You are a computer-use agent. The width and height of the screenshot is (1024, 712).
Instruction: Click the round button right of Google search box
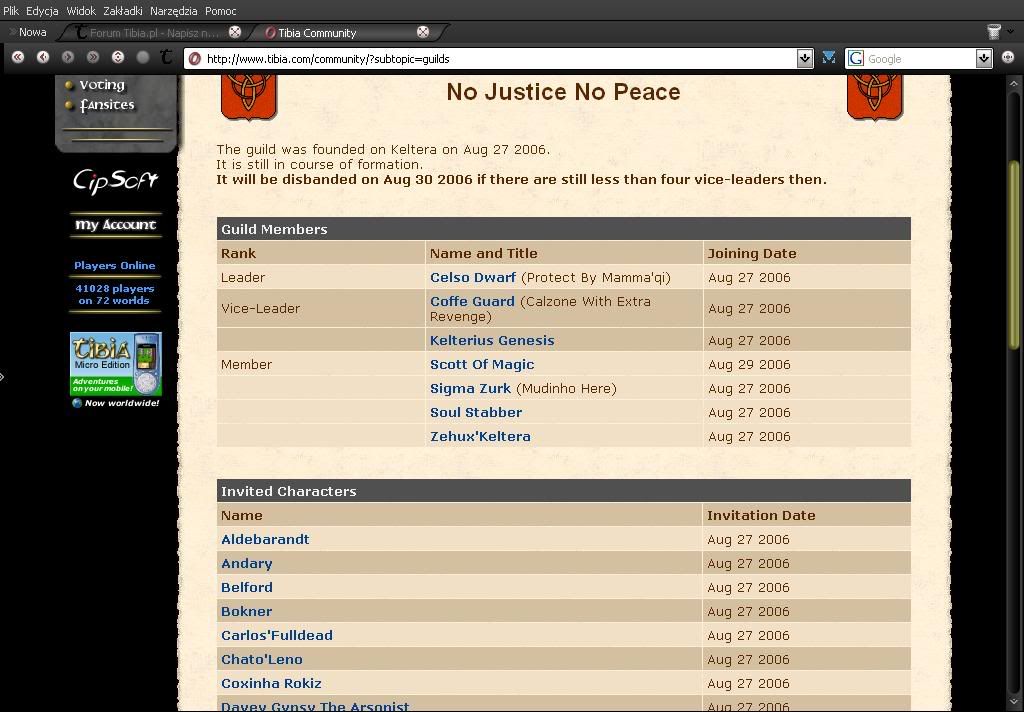pos(1008,57)
